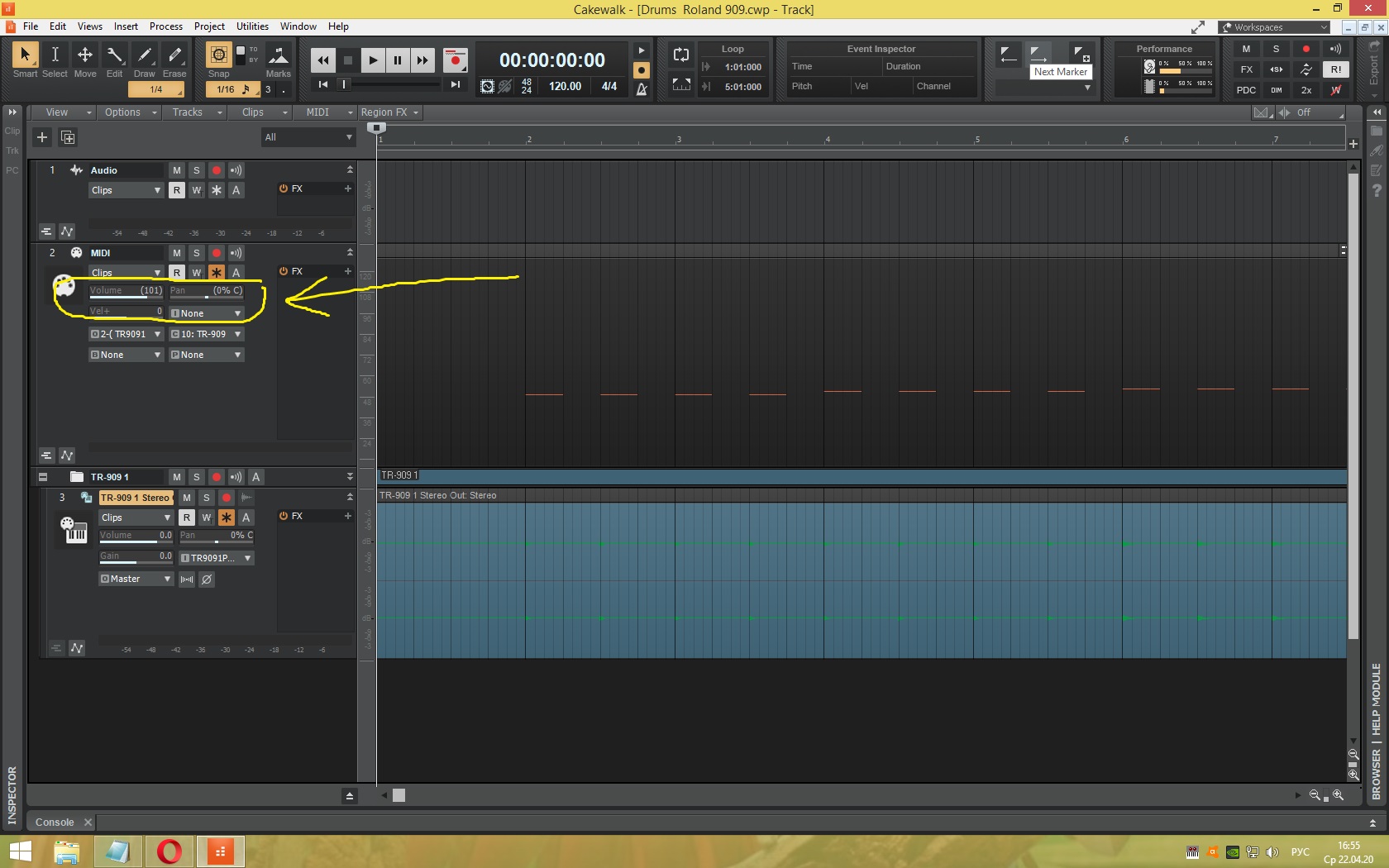Viewport: 1389px width, 868px height.
Task: Adjust the TR-909 1 Stereo Gain slider
Action: [136, 557]
